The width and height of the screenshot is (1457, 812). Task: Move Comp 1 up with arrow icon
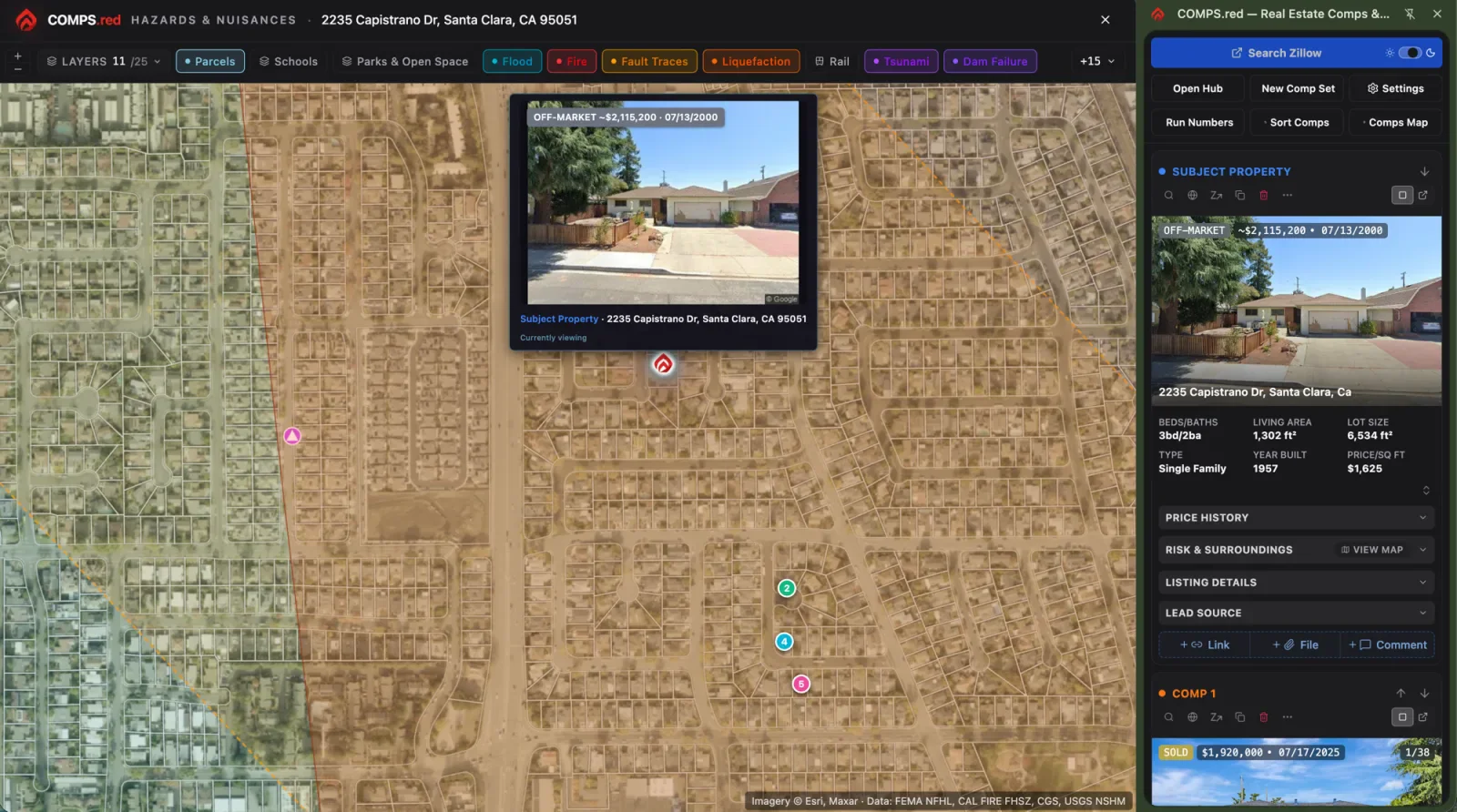click(1401, 694)
